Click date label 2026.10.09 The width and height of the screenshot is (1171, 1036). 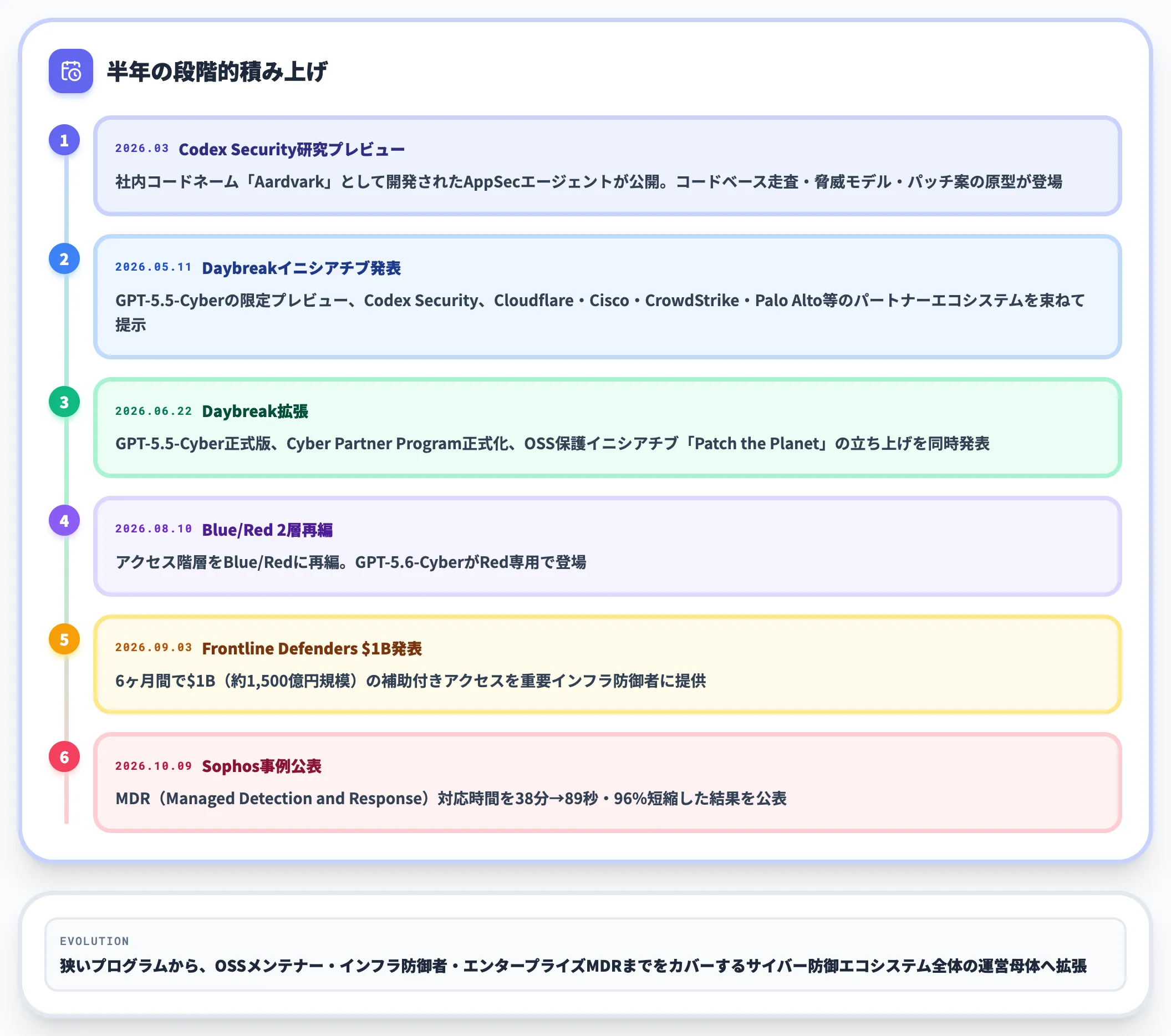(154, 766)
